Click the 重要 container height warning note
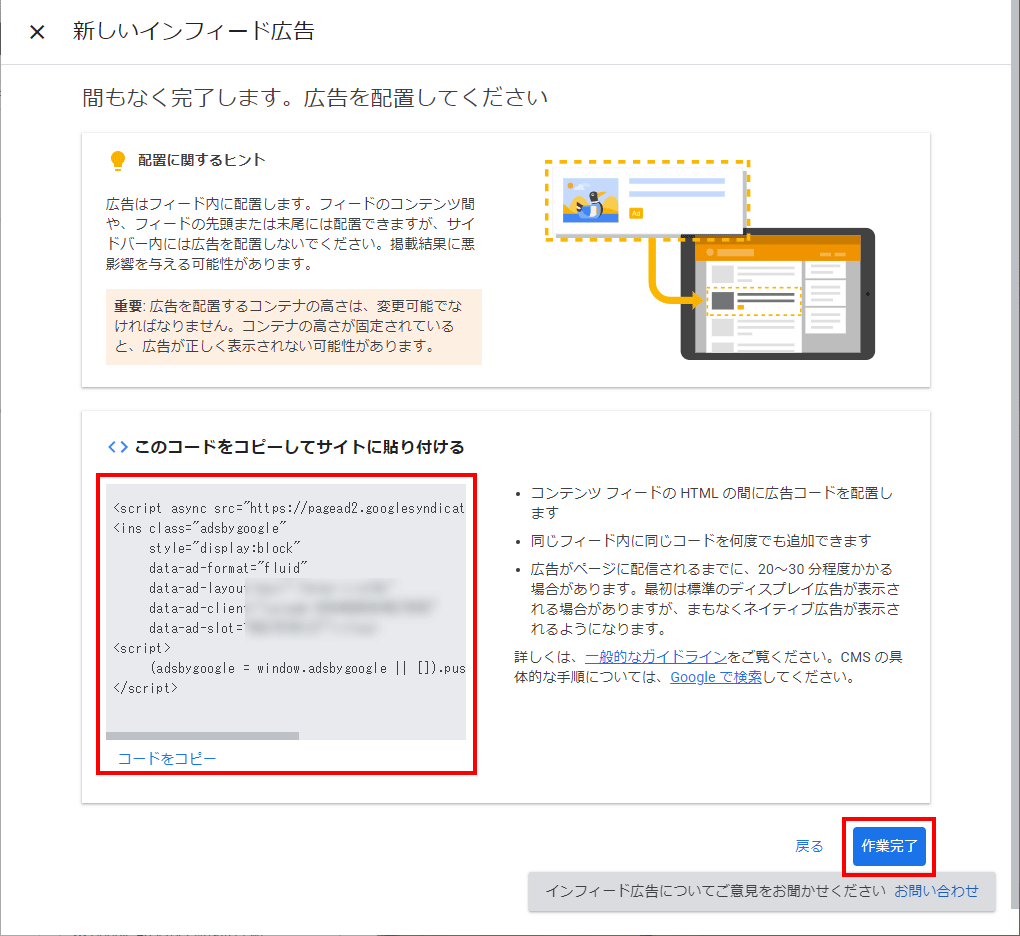The image size is (1020, 936). click(x=293, y=327)
